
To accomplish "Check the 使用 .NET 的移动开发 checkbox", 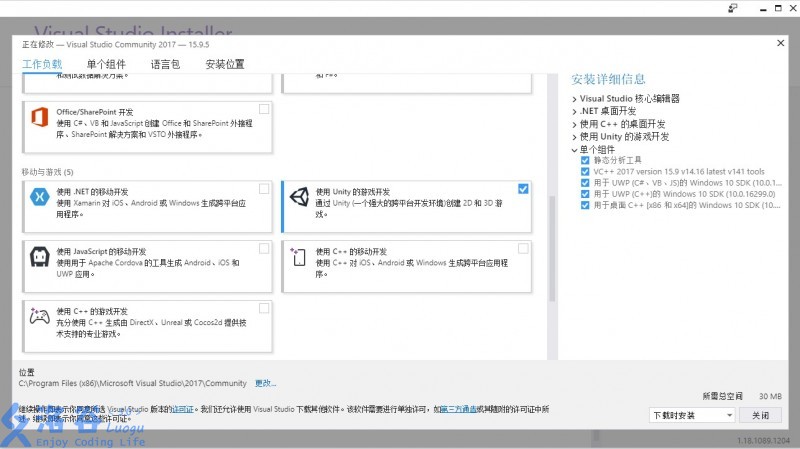I will [264, 189].
